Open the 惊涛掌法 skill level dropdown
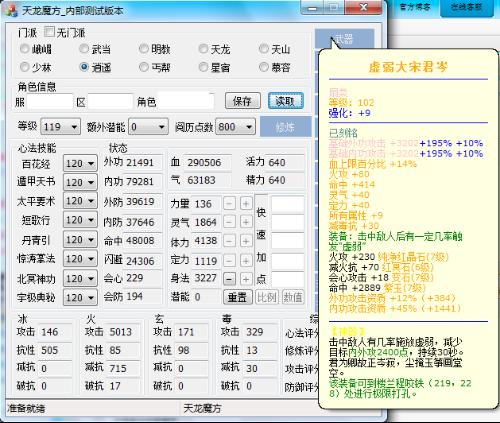Screen dimensions: 500x423 point(80,259)
